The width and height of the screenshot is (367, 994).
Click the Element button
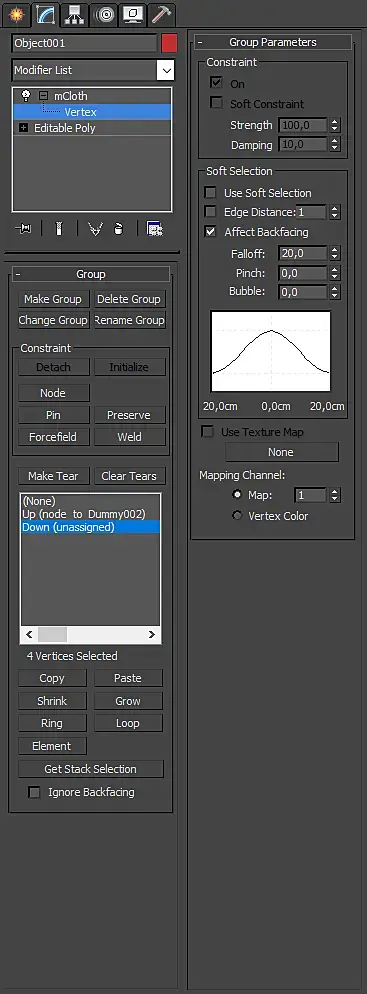[52, 746]
